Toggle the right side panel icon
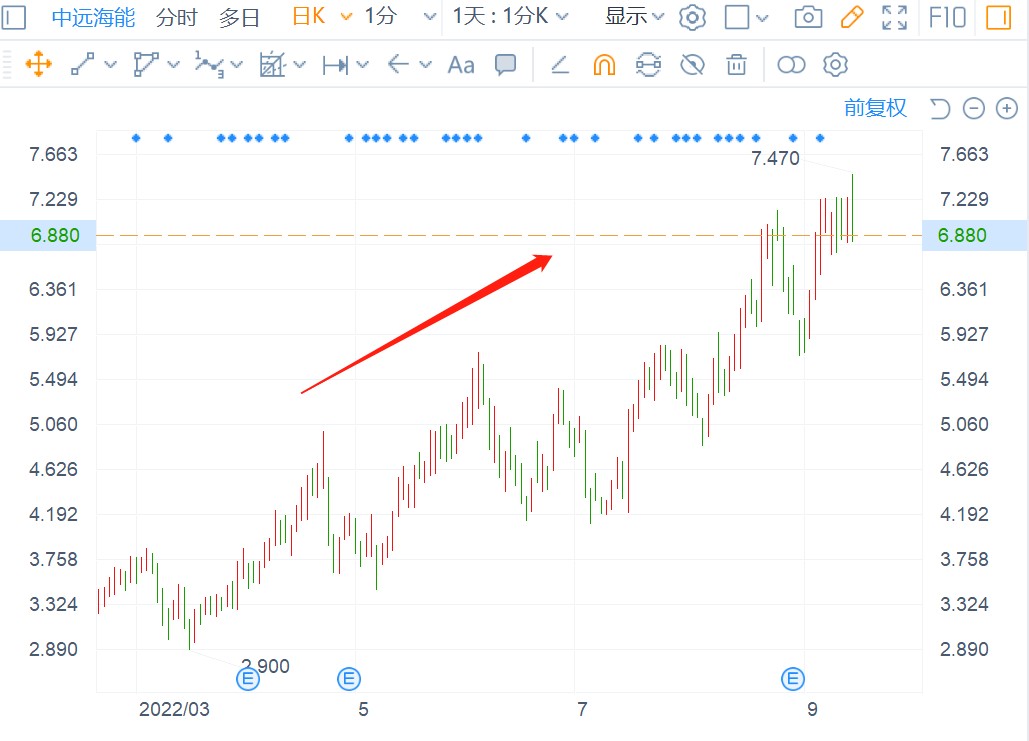The height and width of the screenshot is (741, 1029). pos(998,17)
